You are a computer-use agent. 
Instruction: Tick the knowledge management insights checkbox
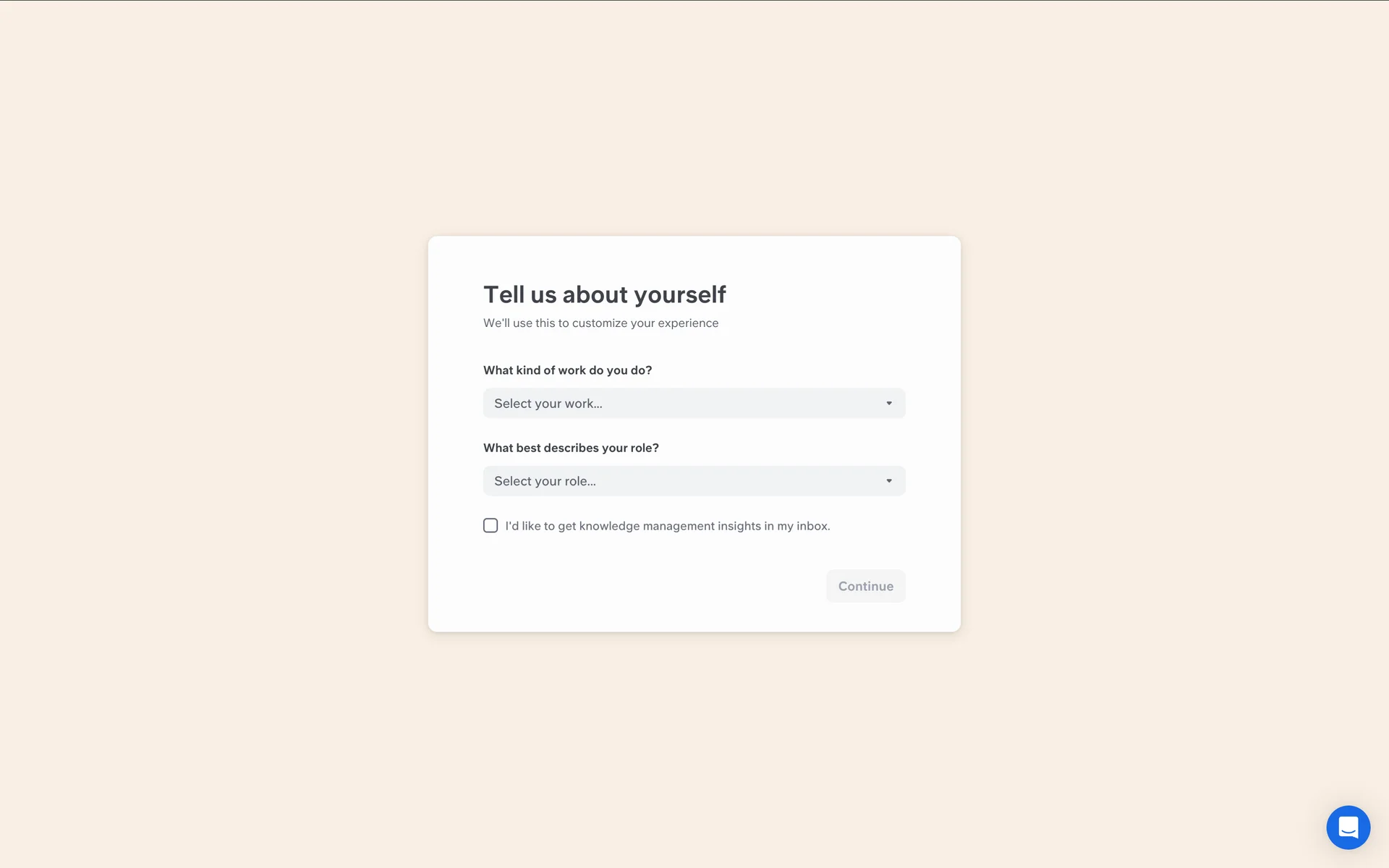490,526
